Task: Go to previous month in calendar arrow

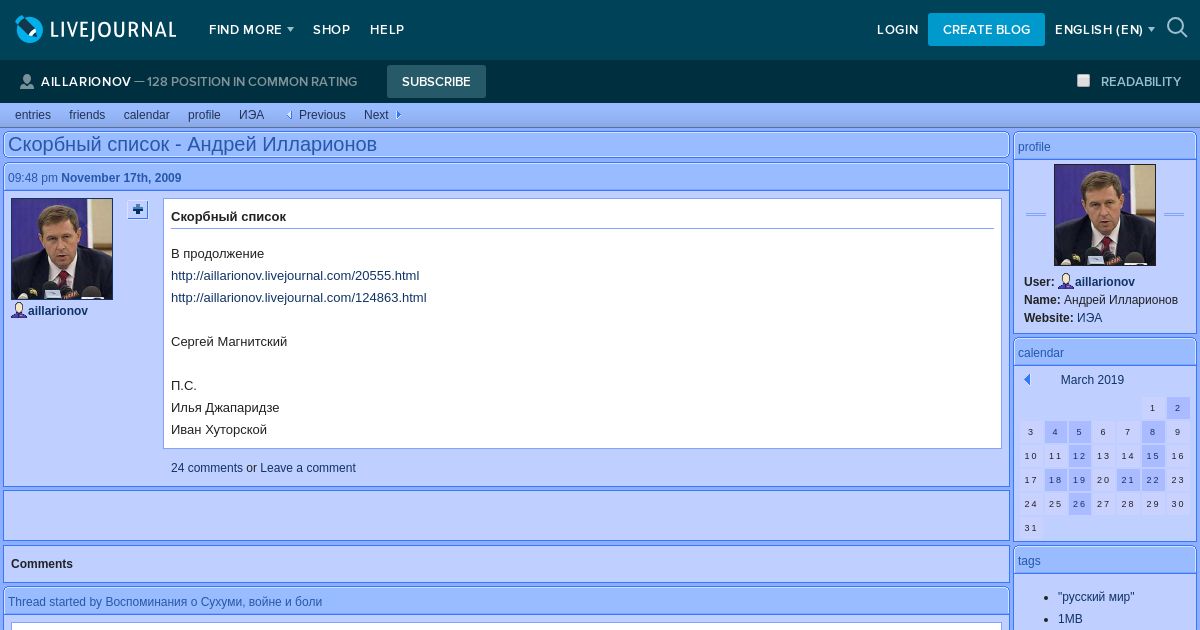Action: point(1027,380)
